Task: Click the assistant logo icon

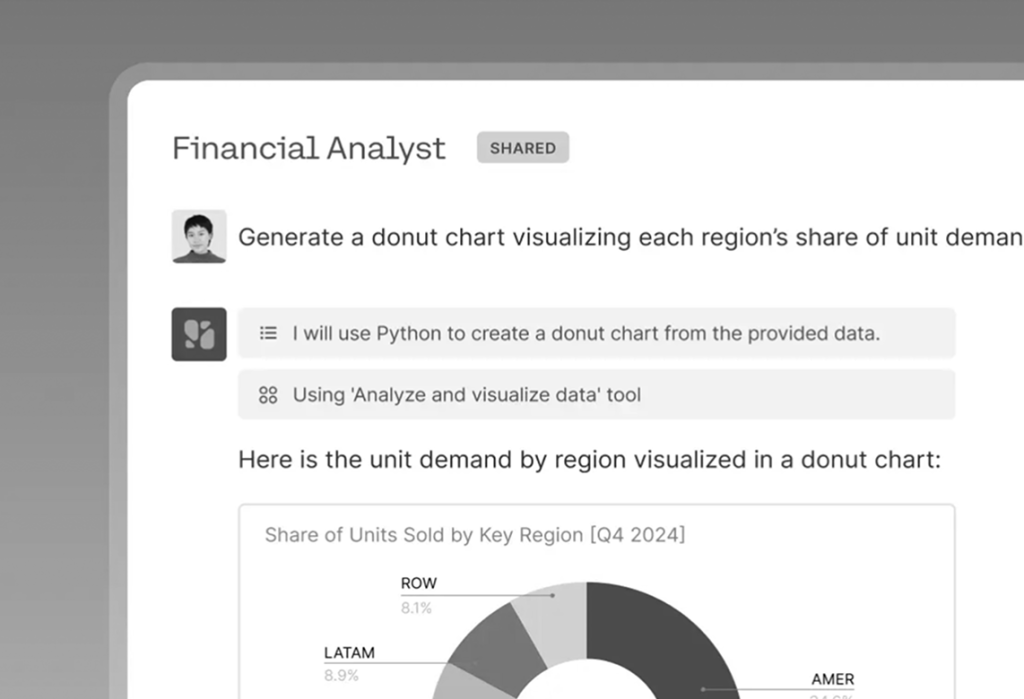Action: 199,334
